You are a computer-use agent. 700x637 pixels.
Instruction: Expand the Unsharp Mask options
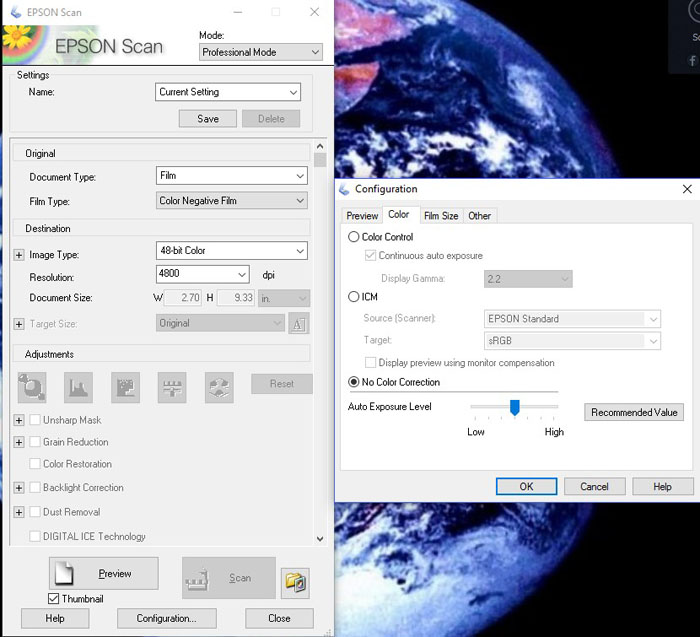(19, 420)
